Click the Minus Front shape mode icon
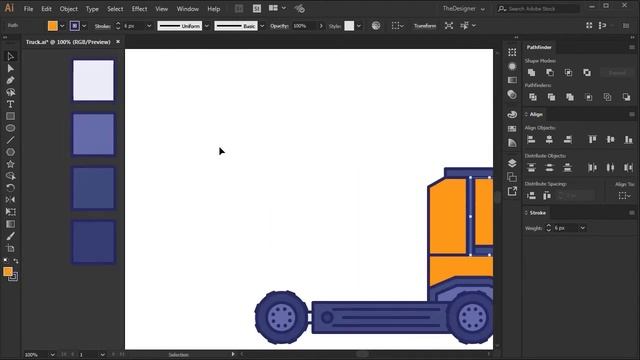 click(x=550, y=73)
